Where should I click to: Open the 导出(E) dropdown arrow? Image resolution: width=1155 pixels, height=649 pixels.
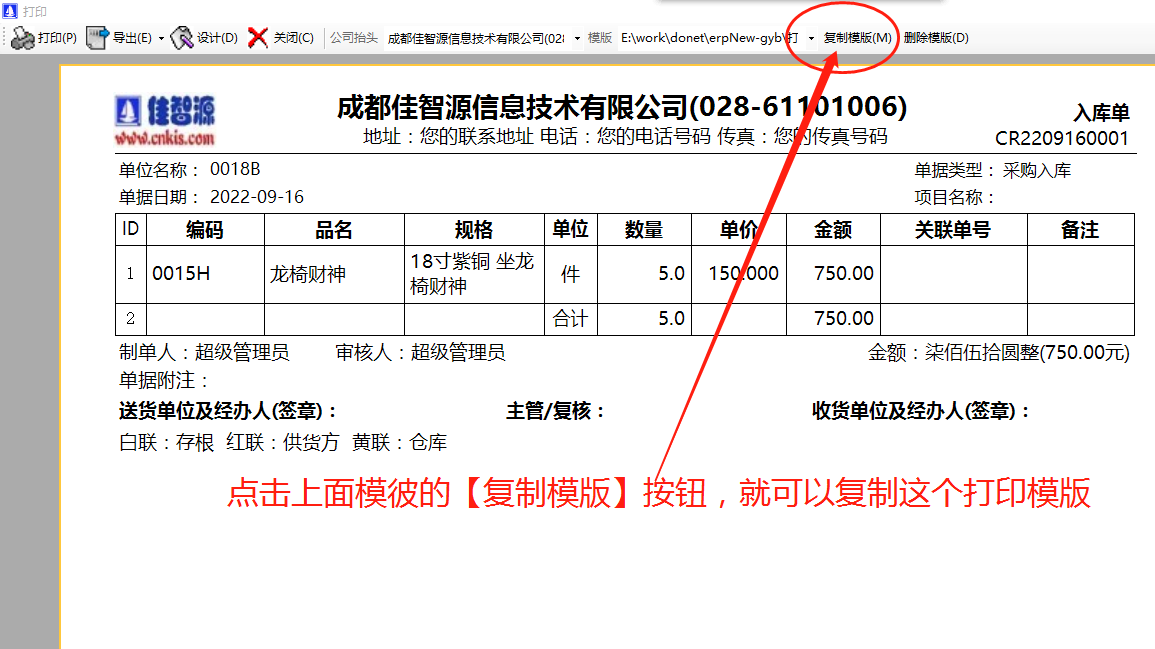click(161, 38)
